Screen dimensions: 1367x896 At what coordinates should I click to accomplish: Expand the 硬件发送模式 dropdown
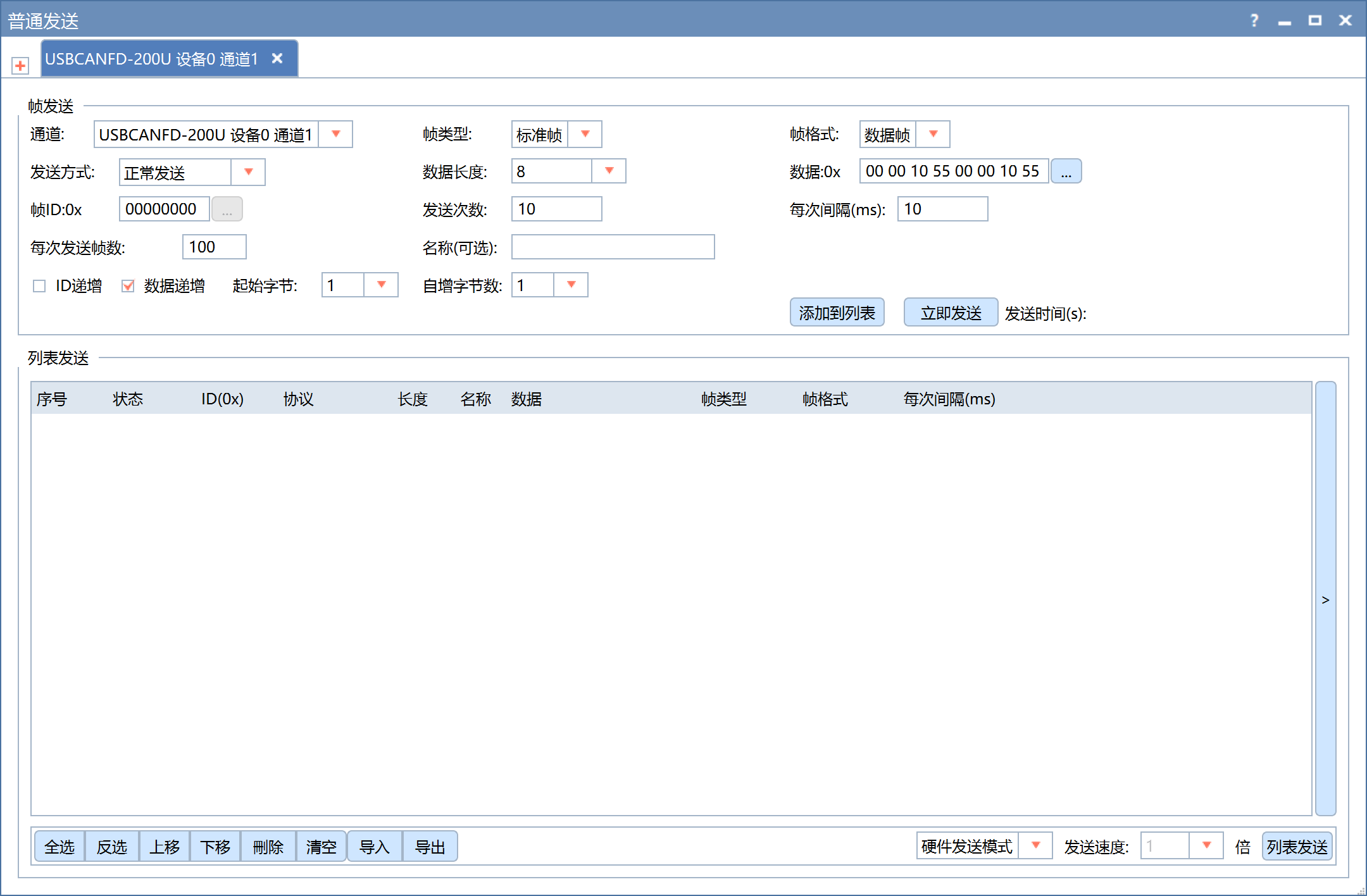click(x=1035, y=846)
